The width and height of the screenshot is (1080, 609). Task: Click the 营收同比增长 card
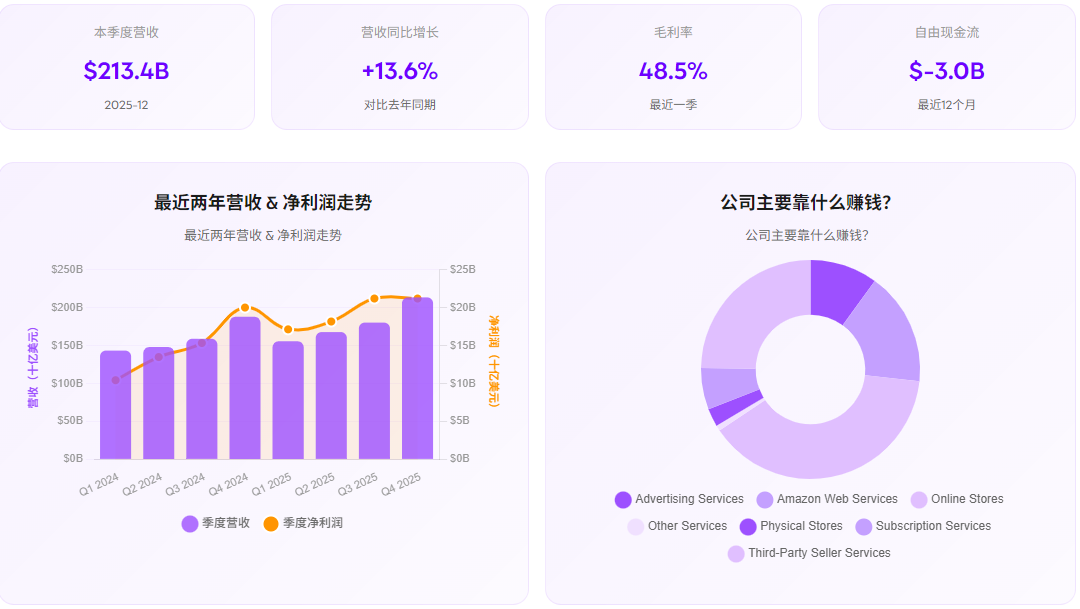tap(399, 65)
